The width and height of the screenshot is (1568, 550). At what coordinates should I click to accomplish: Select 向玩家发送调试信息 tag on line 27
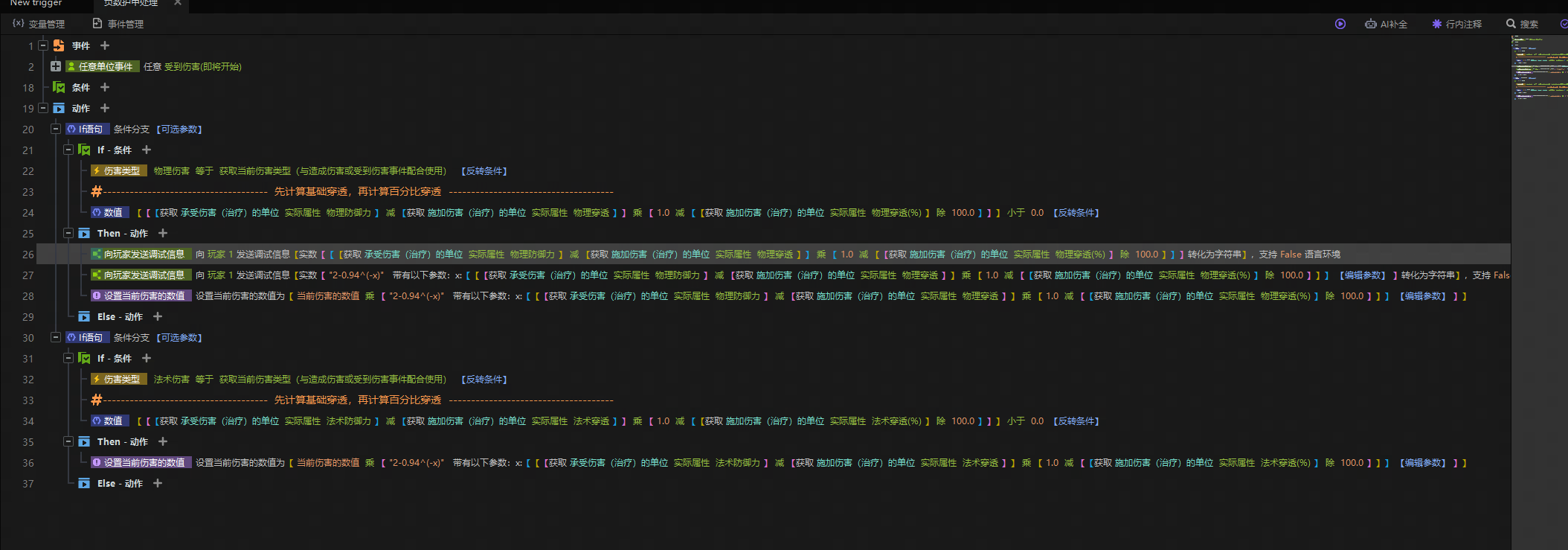[x=141, y=275]
